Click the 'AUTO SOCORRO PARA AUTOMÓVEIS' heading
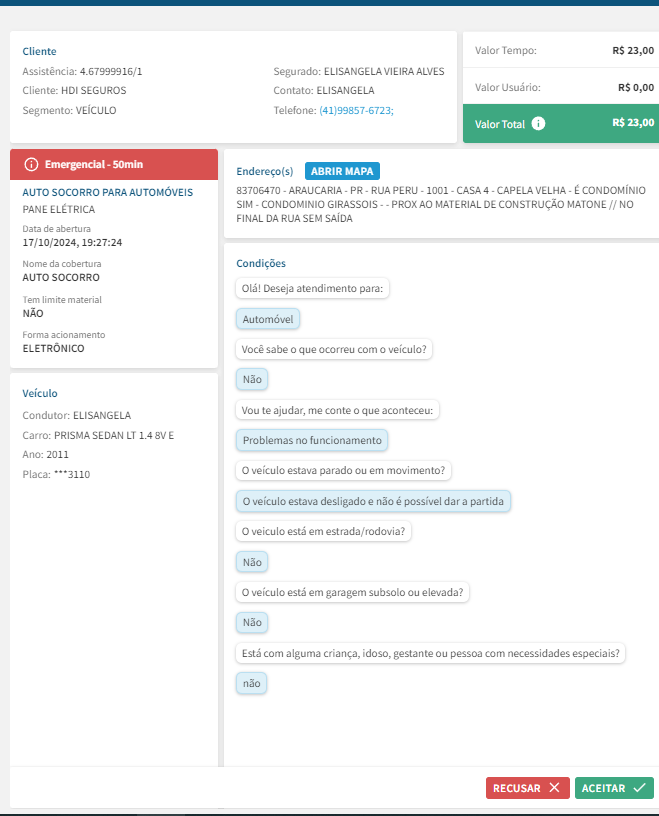 point(107,192)
